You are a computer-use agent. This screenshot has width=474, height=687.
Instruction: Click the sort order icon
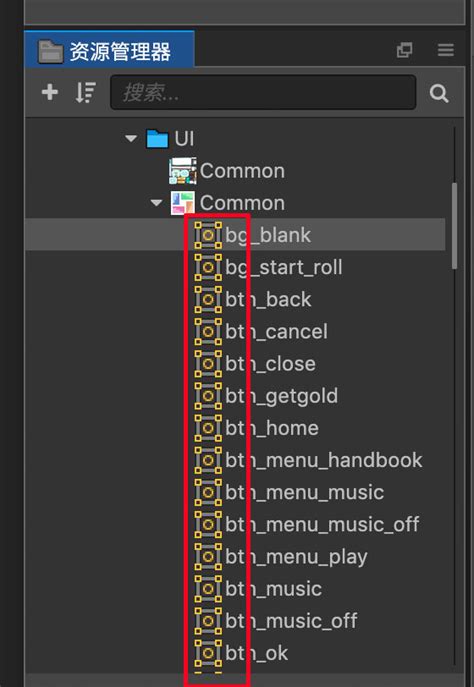[x=85, y=92]
